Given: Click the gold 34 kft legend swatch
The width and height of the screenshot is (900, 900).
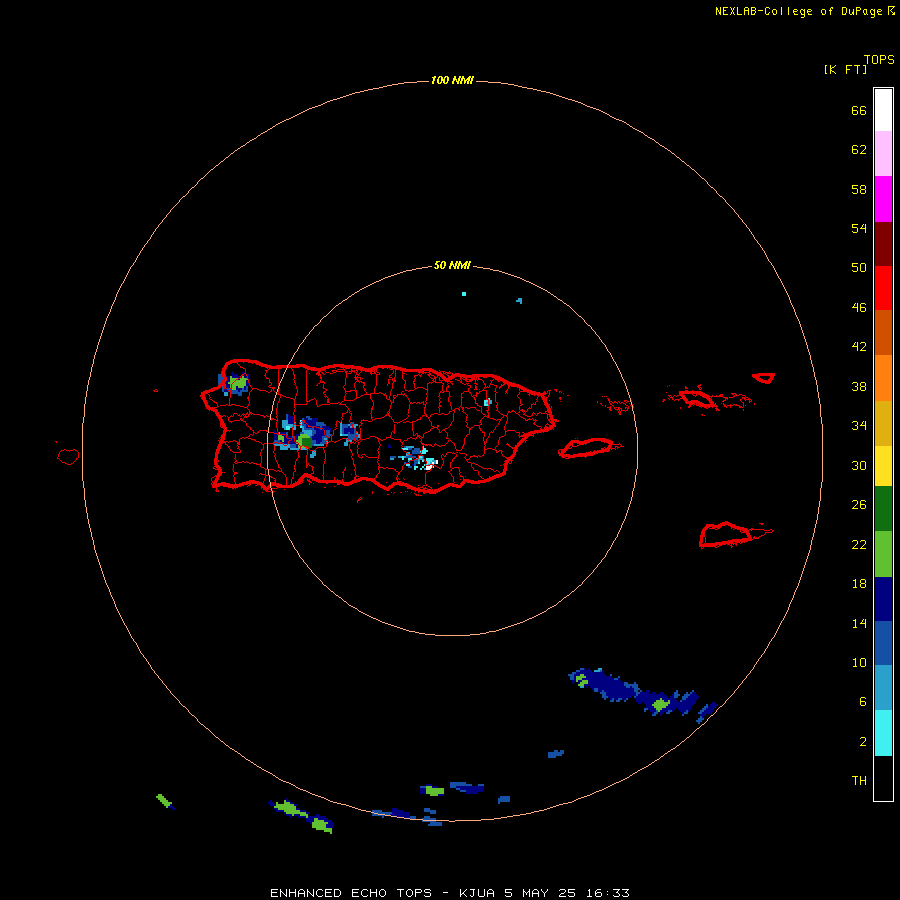Looking at the screenshot, I should click(883, 423).
